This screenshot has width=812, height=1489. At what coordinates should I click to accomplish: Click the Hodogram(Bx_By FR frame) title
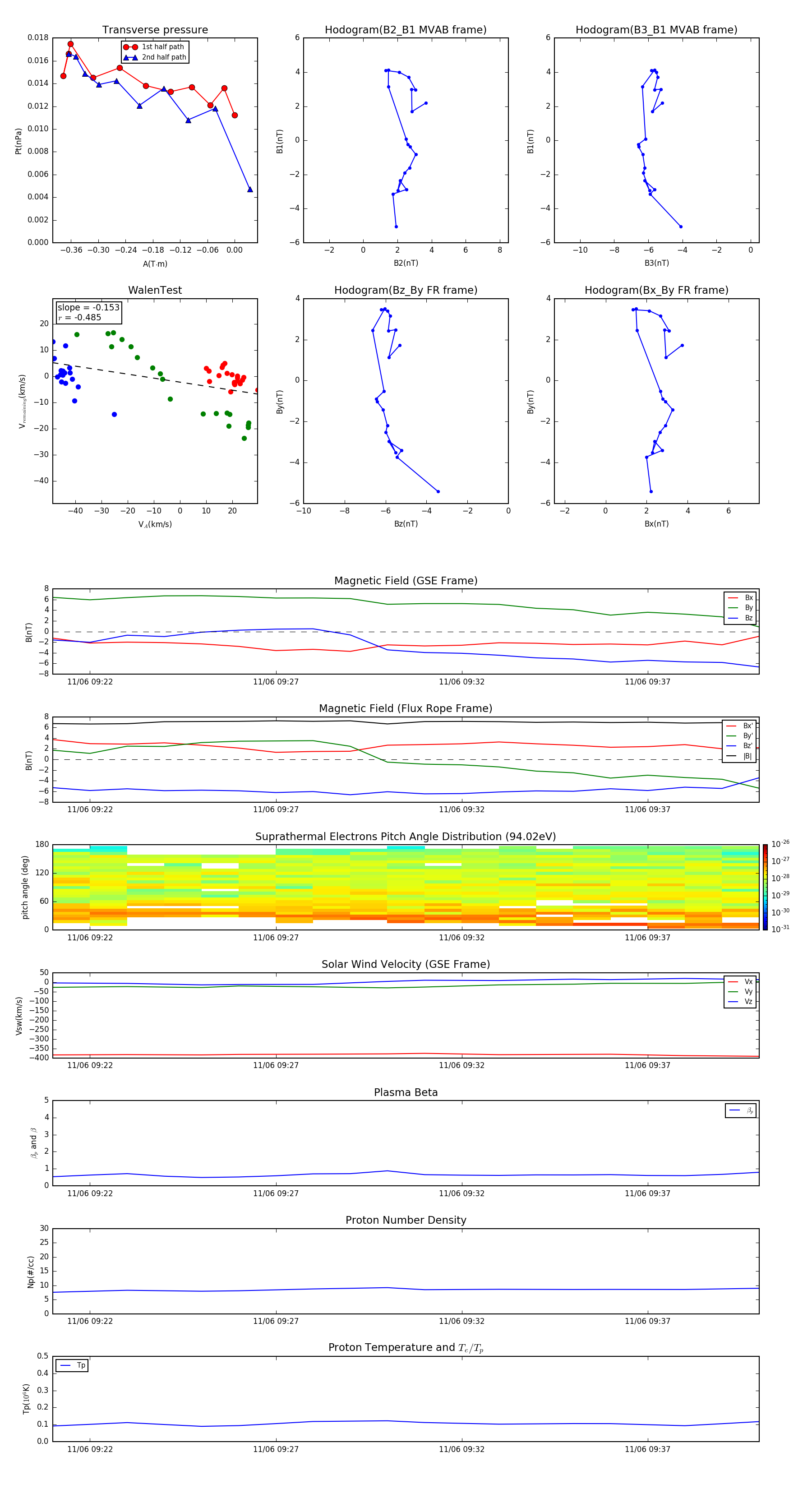[656, 290]
